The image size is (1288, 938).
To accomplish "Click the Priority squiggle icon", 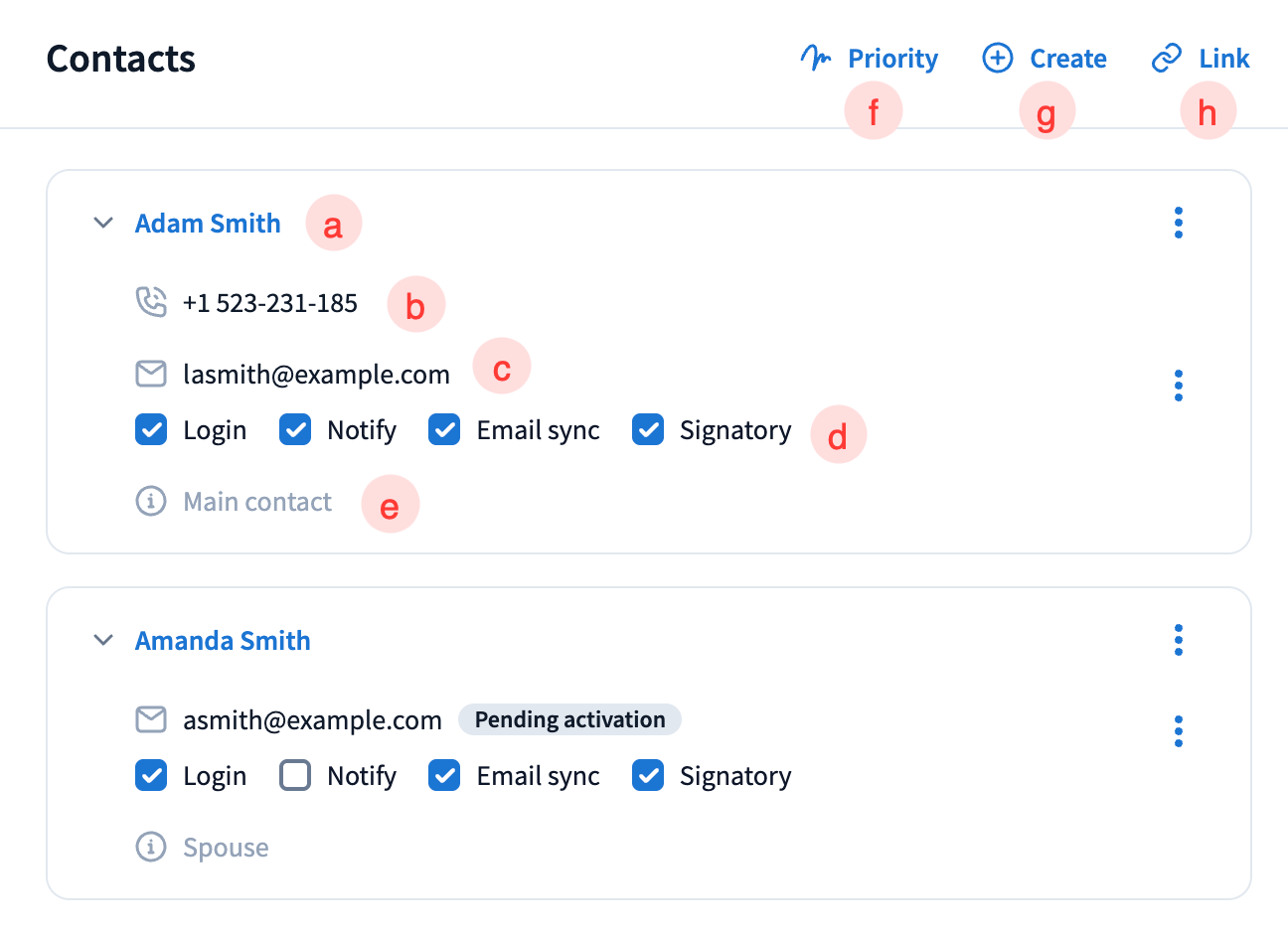I will 816,59.
